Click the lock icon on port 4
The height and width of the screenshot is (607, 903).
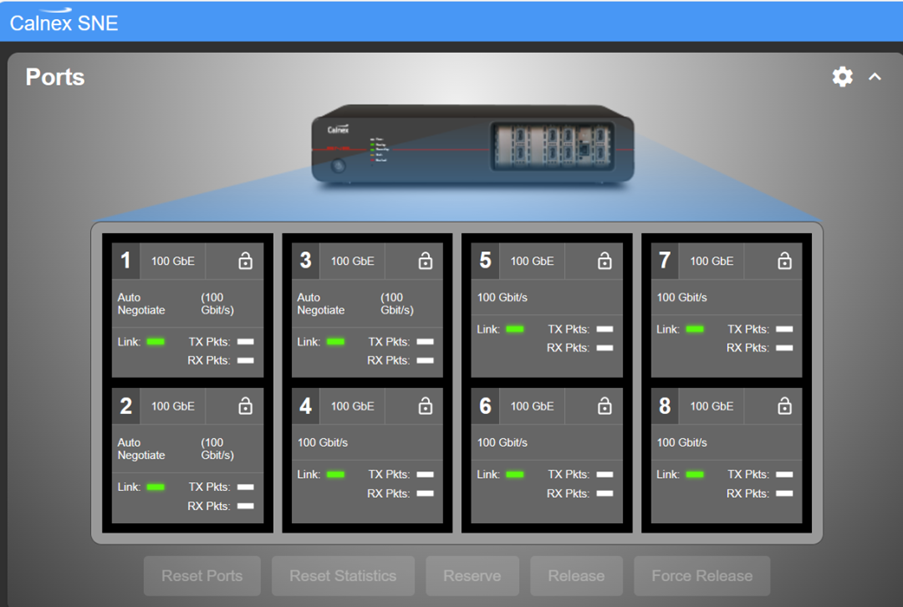coord(425,406)
